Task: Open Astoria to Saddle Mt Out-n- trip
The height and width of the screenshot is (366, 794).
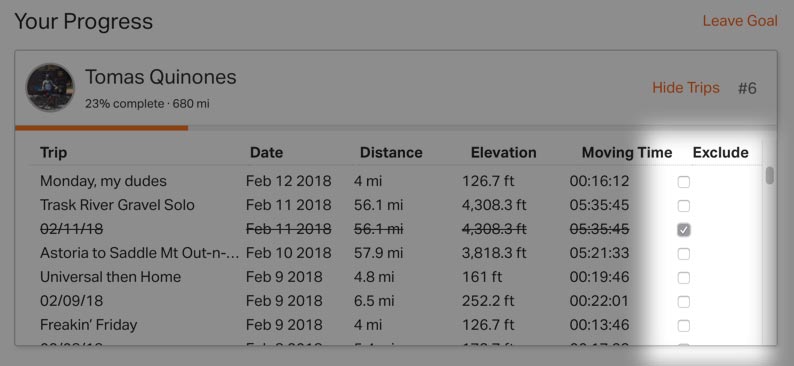Action: 140,253
